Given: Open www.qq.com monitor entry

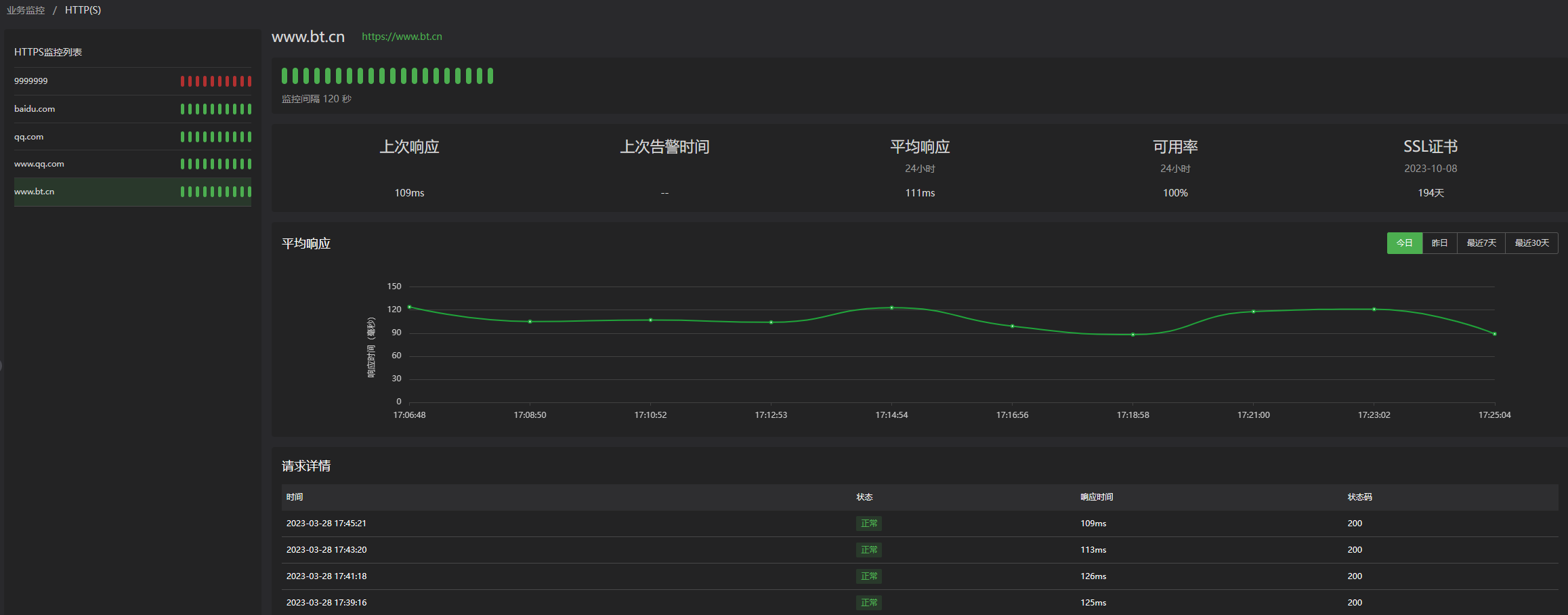Looking at the screenshot, I should coord(39,164).
